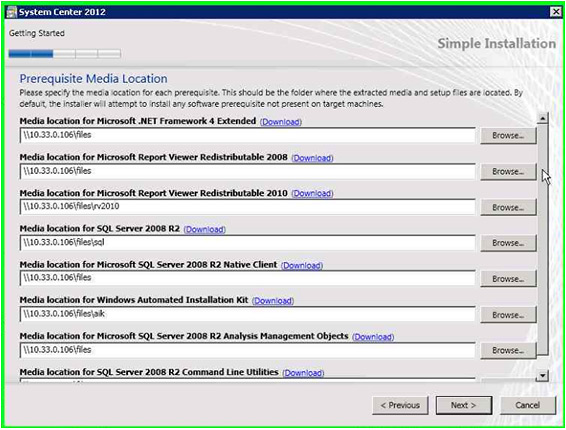566x430 pixels.
Task: Click the scrollbar down arrow
Action: [542, 376]
